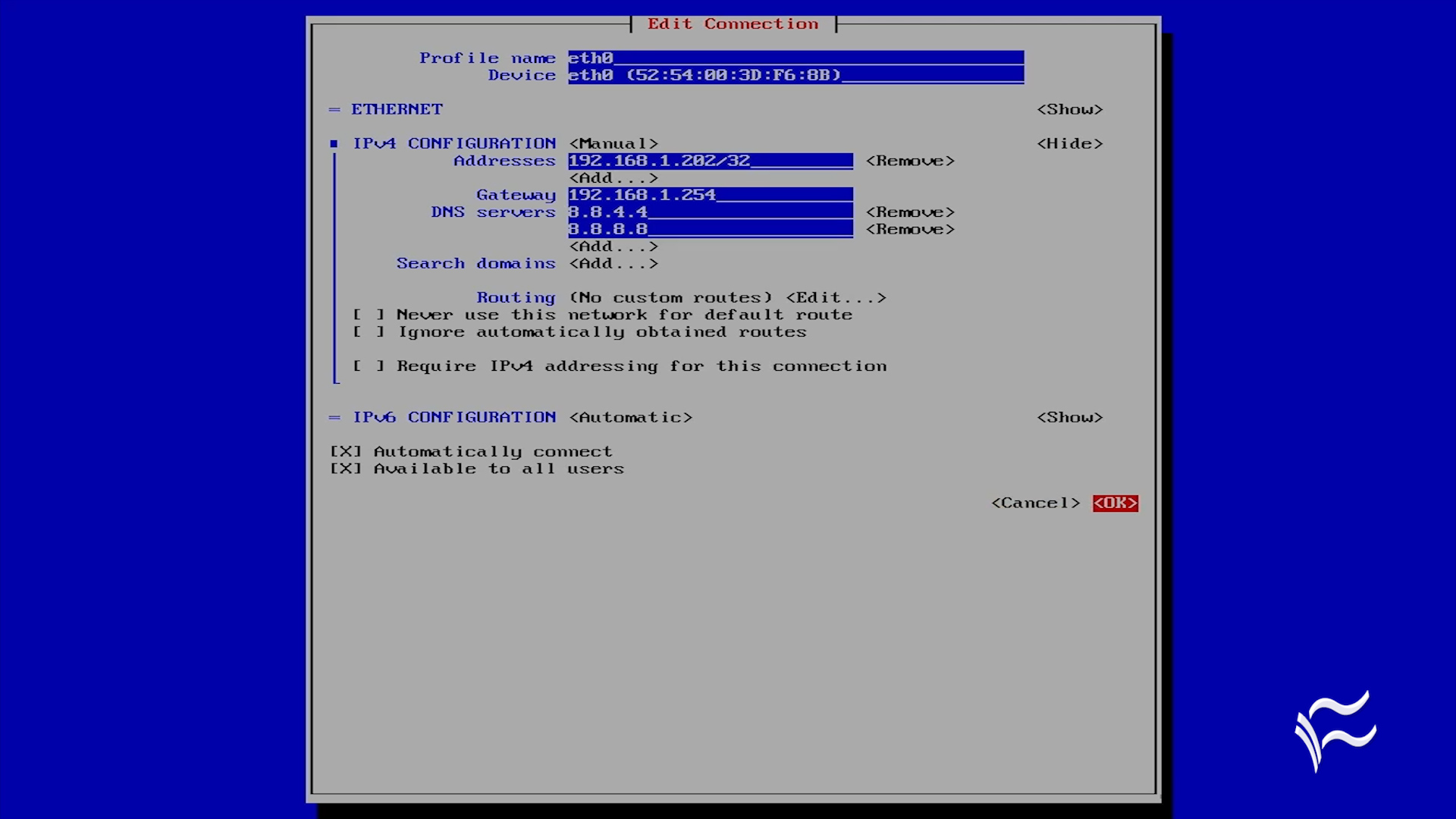Uncheck Available to all users
Viewport: 1456px width, 819px height.
pos(346,468)
